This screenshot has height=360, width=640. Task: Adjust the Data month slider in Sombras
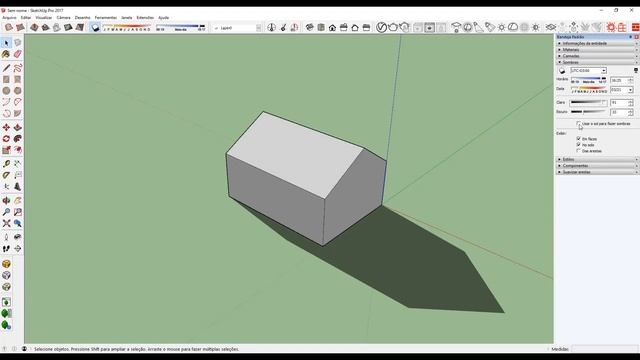[x=589, y=89]
